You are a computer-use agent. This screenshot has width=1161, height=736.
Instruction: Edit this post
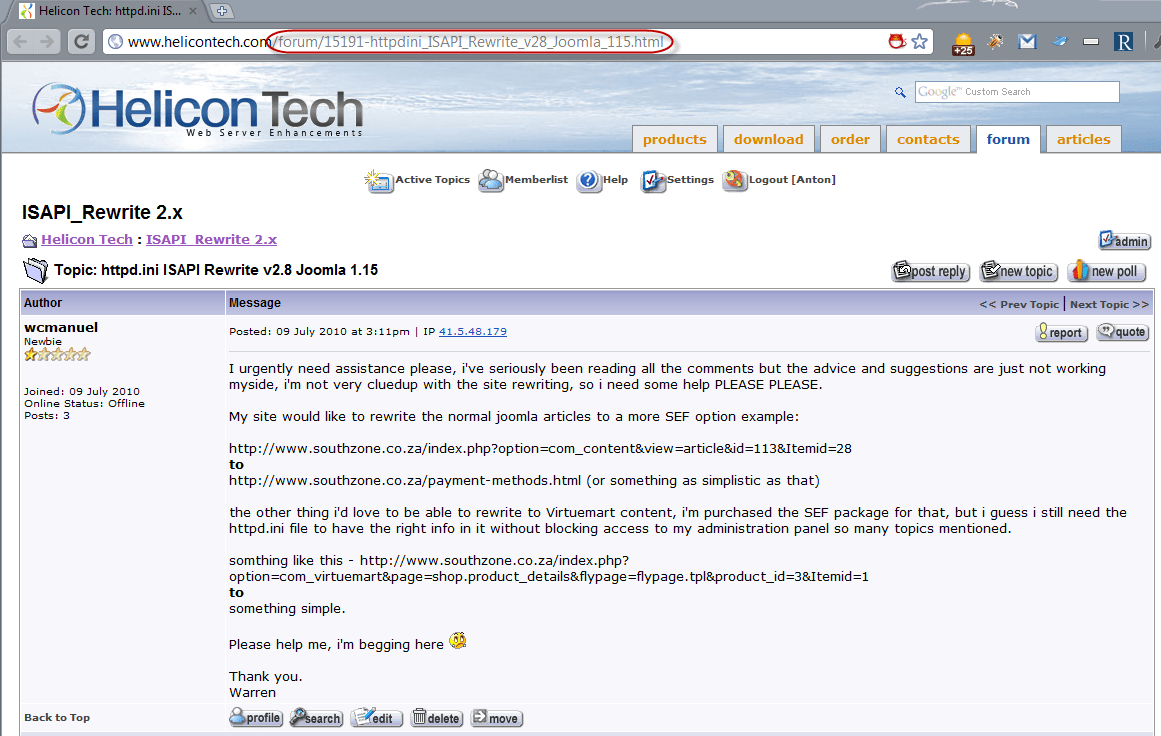tap(376, 717)
